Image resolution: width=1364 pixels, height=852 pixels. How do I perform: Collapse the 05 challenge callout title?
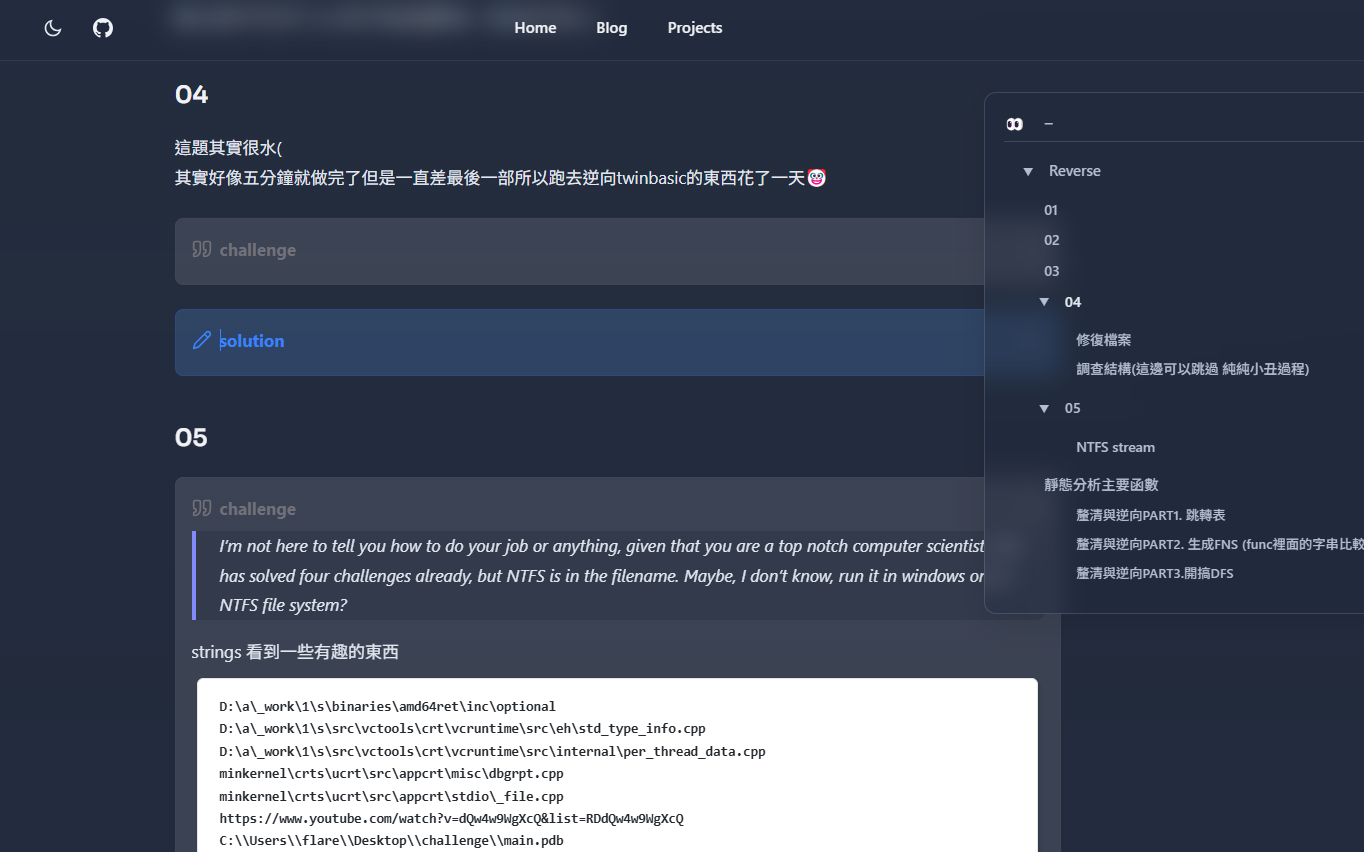pyautogui.click(x=258, y=509)
